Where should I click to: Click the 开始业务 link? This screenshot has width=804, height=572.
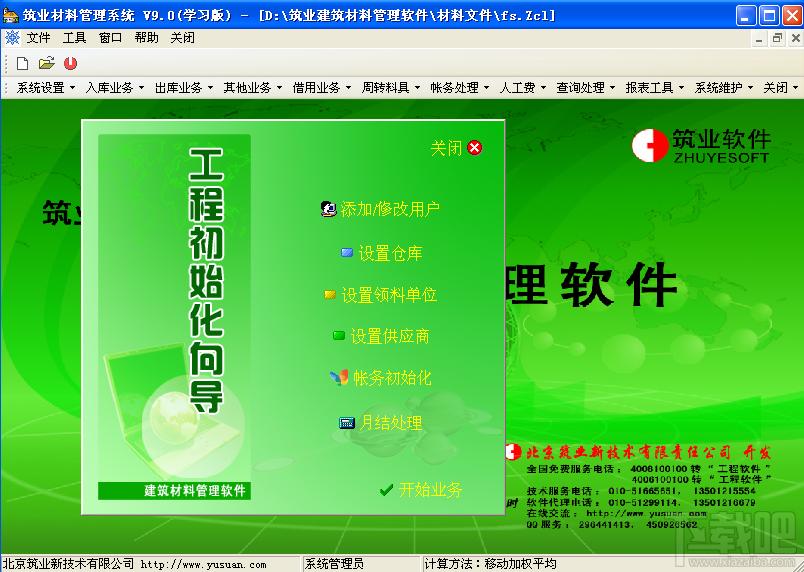click(431, 489)
